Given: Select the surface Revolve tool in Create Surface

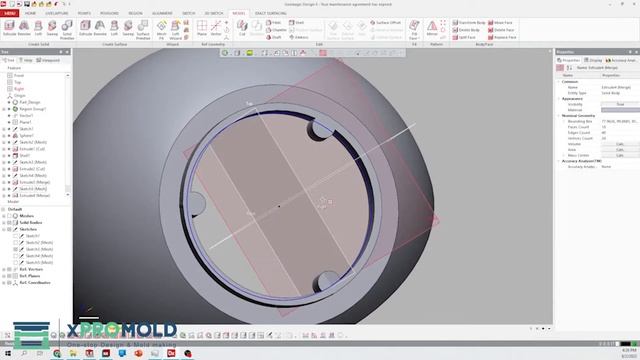Looking at the screenshot, I should click(x=100, y=29).
